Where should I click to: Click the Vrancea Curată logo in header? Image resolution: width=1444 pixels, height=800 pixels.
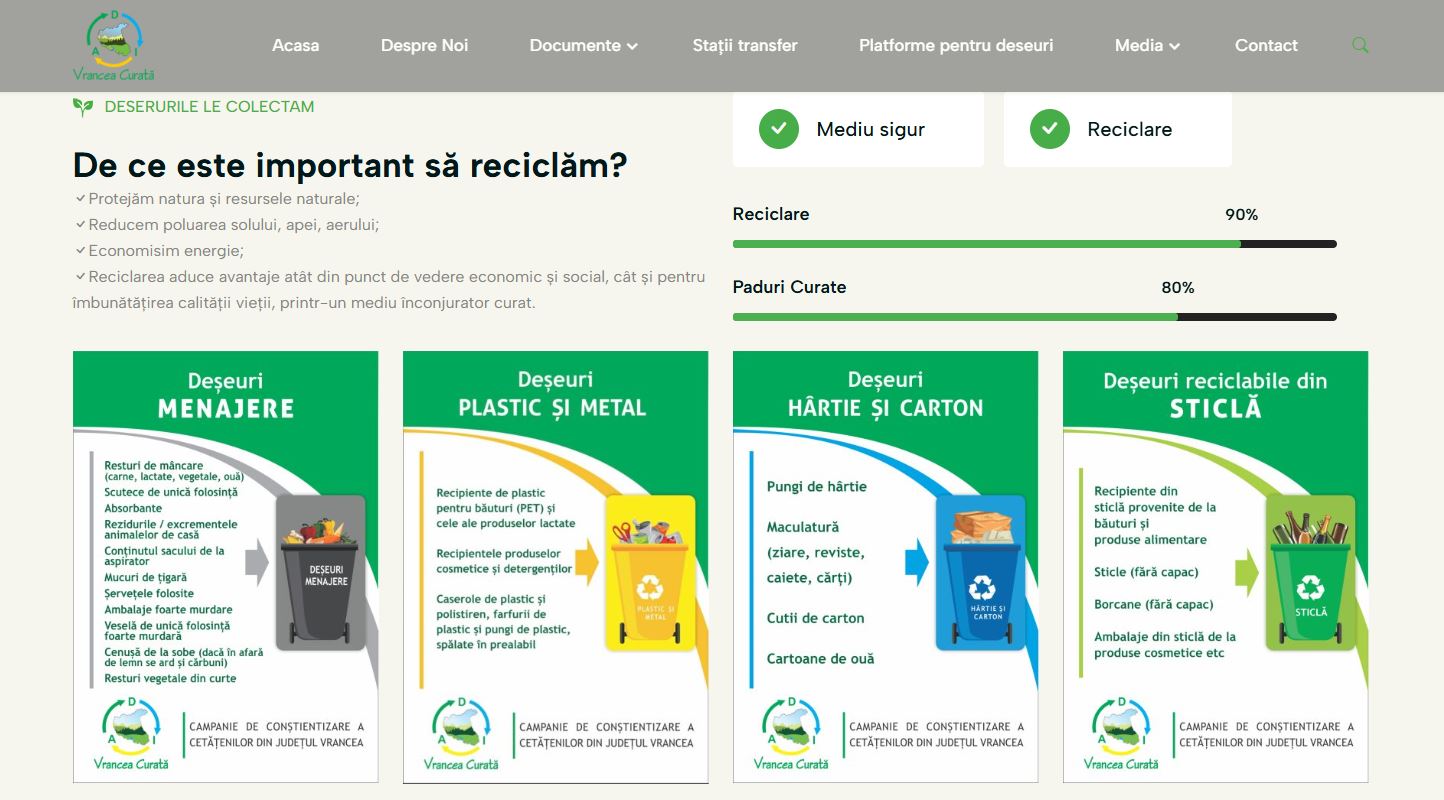(x=114, y=46)
